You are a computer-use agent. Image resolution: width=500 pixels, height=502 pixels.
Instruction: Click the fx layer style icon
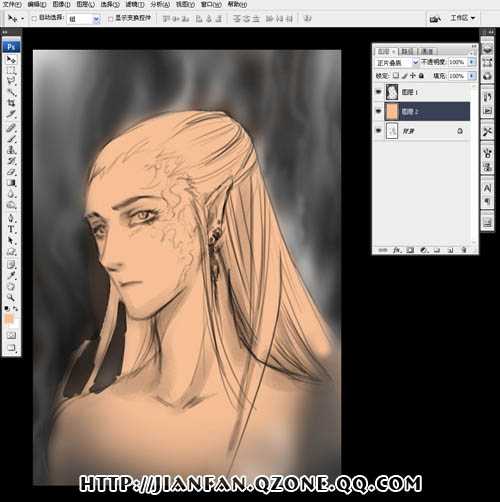(397, 250)
